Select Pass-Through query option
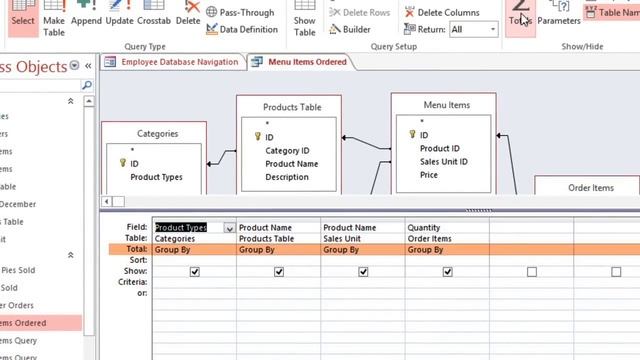 point(240,12)
